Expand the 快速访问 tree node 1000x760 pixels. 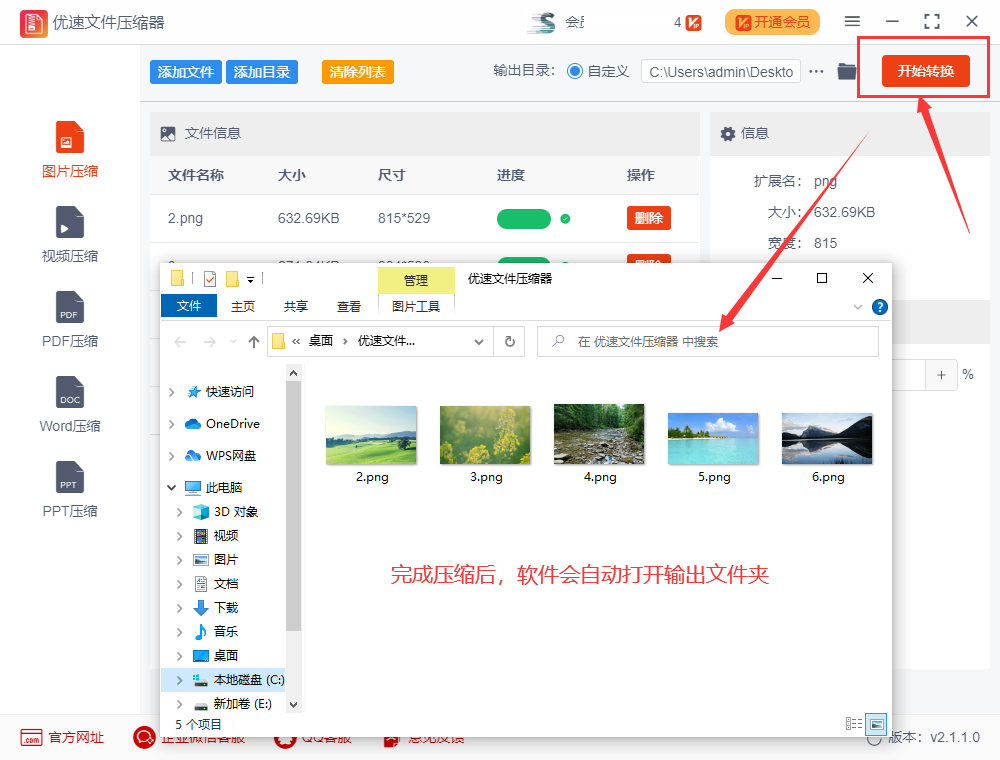(x=172, y=392)
